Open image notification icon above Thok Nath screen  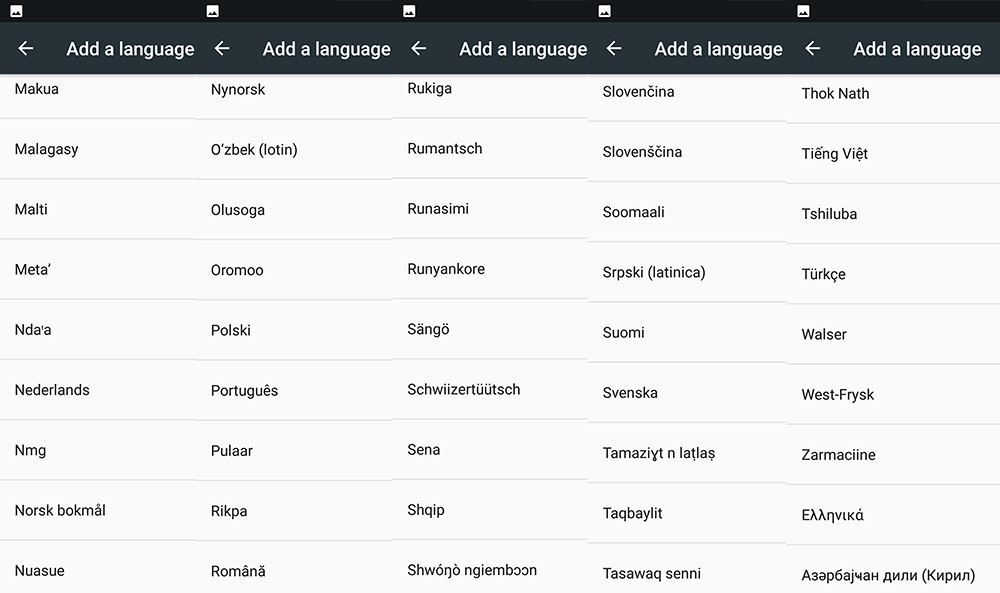tap(804, 11)
